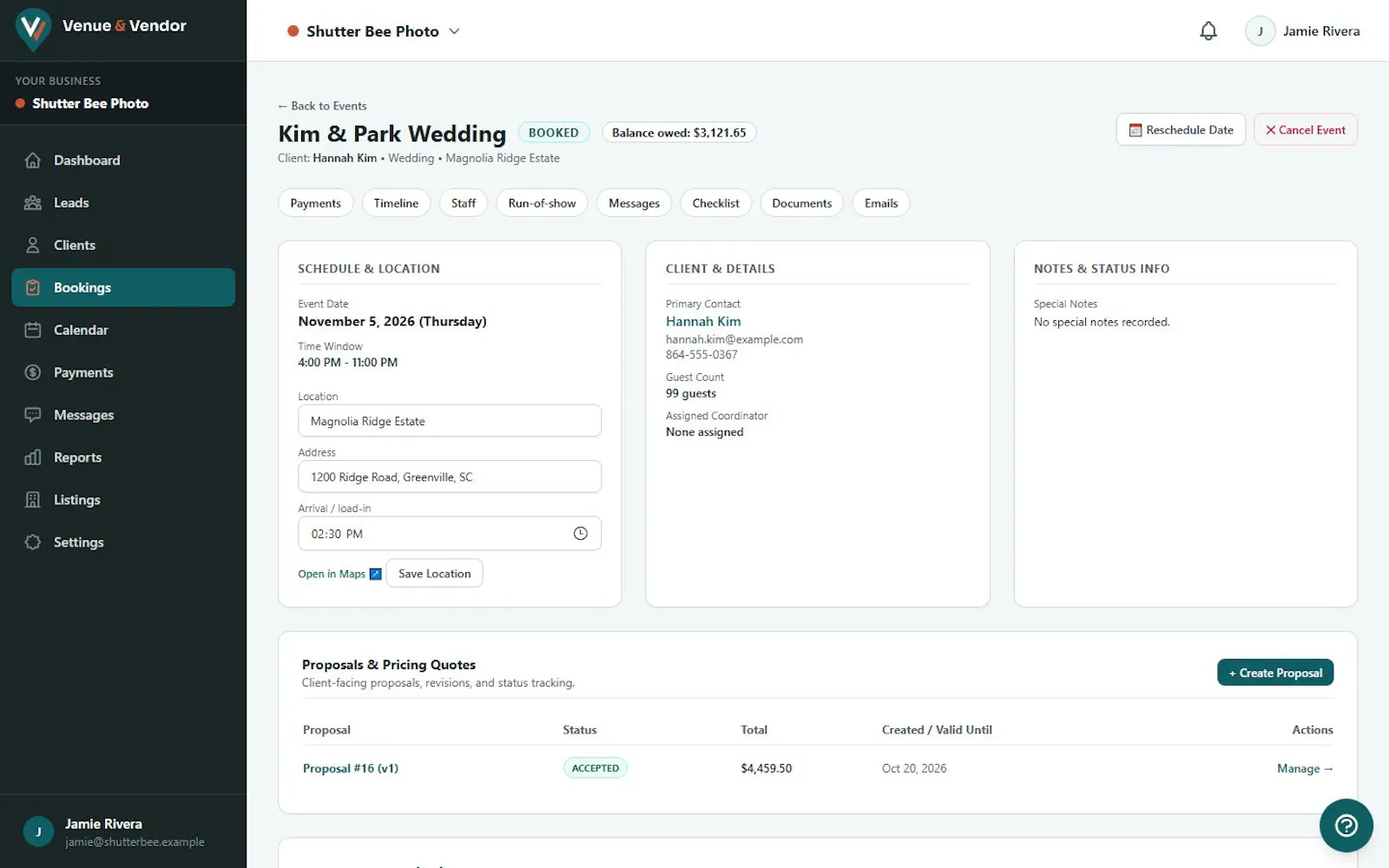Click the Venue & Vendor logo icon
1389x868 pixels.
(x=33, y=30)
